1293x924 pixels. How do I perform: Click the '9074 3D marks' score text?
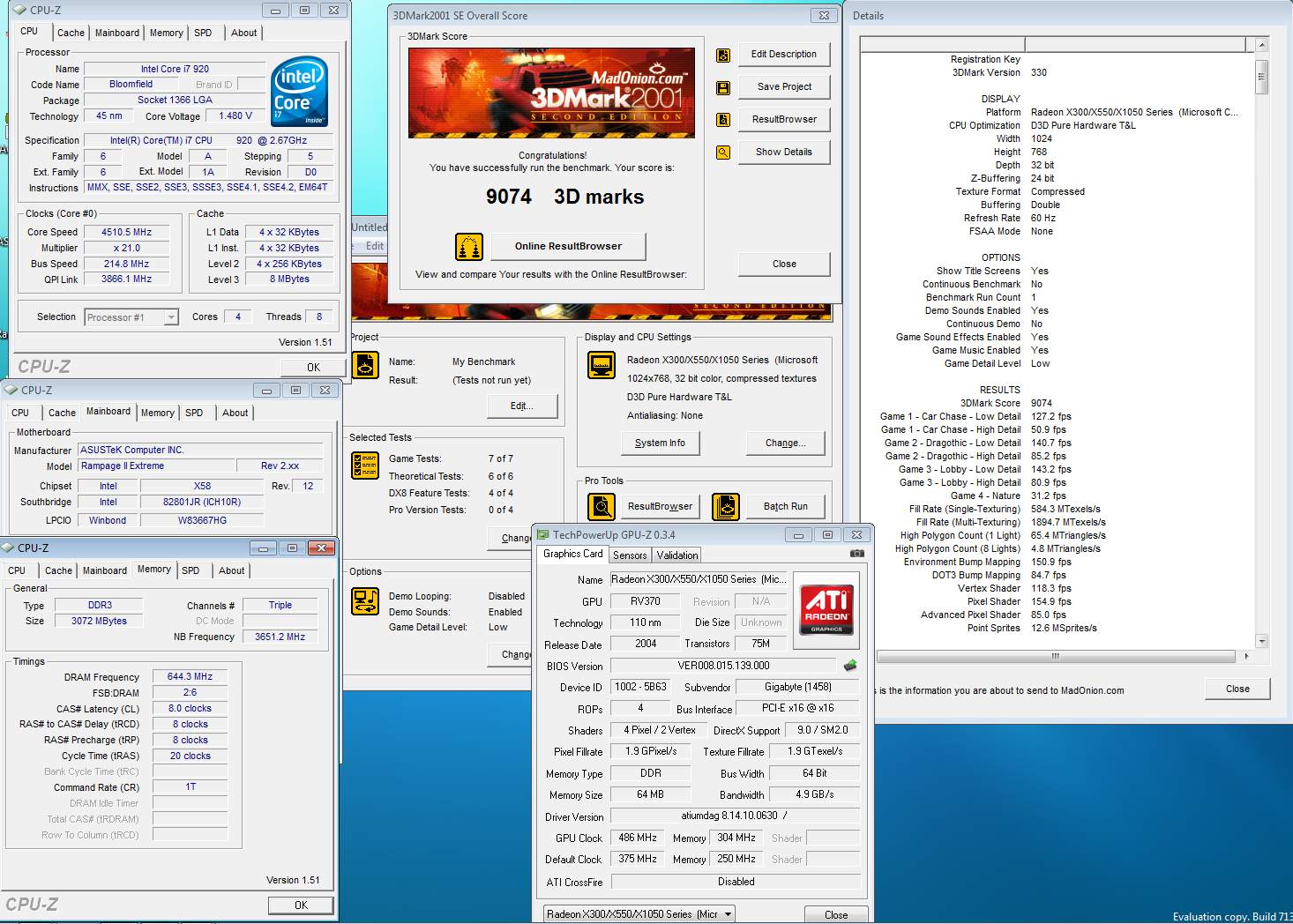point(565,197)
